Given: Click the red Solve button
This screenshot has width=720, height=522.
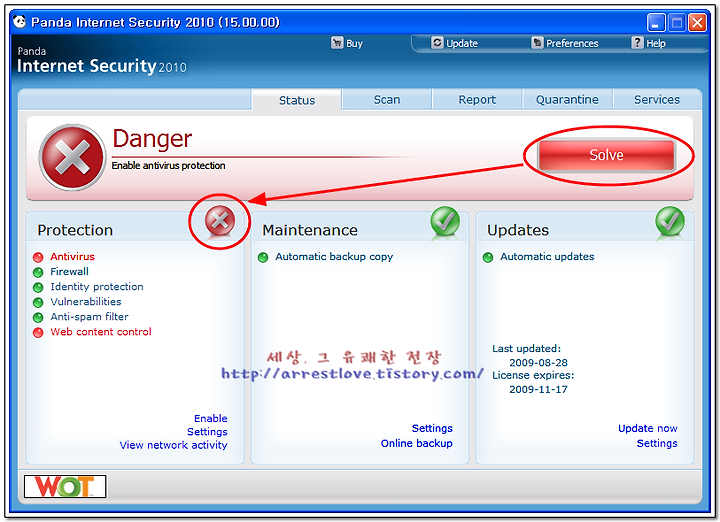Looking at the screenshot, I should click(606, 155).
